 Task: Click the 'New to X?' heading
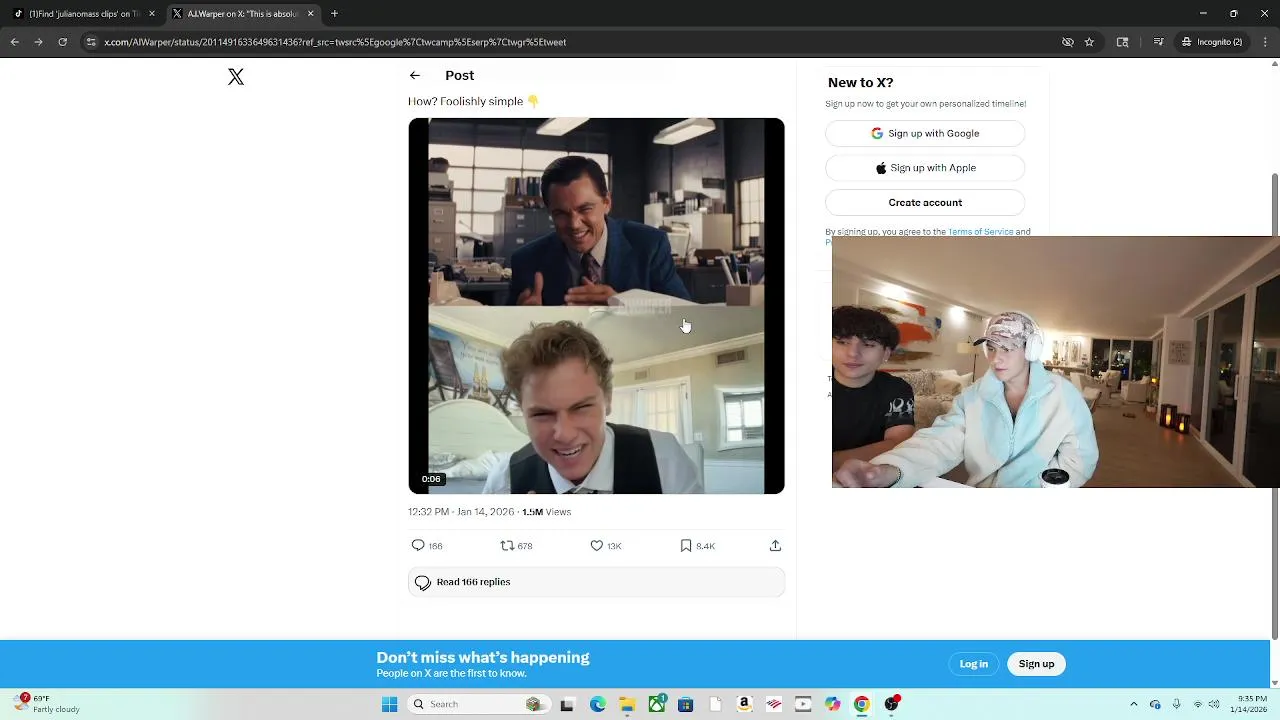(861, 83)
